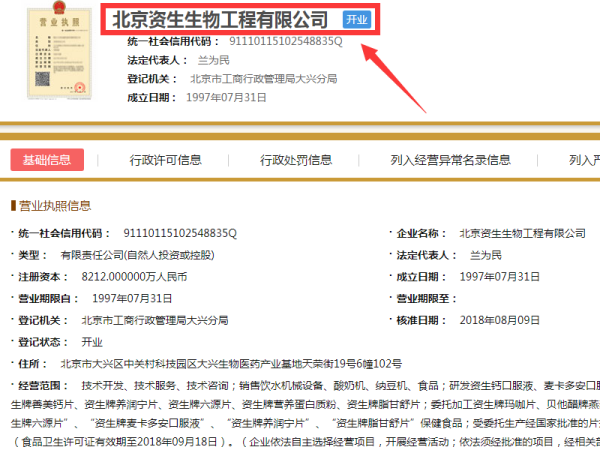The height and width of the screenshot is (450, 600).
Task: Click 企业名称 value on right column
Action: click(x=522, y=233)
